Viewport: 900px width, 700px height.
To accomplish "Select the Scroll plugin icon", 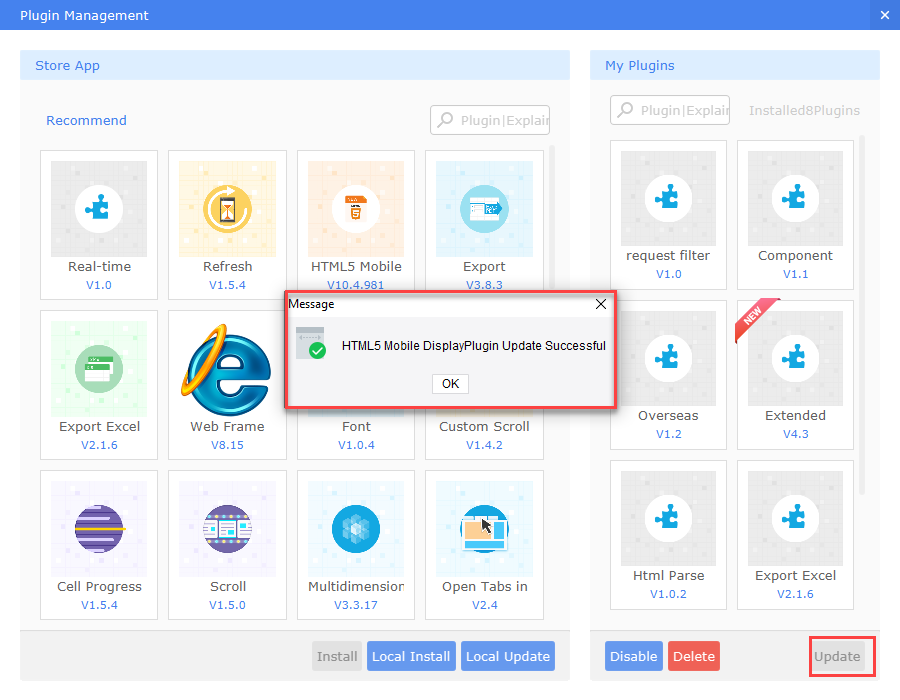I will [227, 529].
